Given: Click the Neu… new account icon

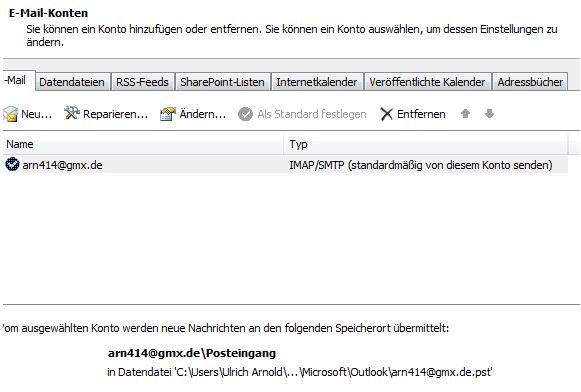Looking at the screenshot, I should pyautogui.click(x=10, y=114).
